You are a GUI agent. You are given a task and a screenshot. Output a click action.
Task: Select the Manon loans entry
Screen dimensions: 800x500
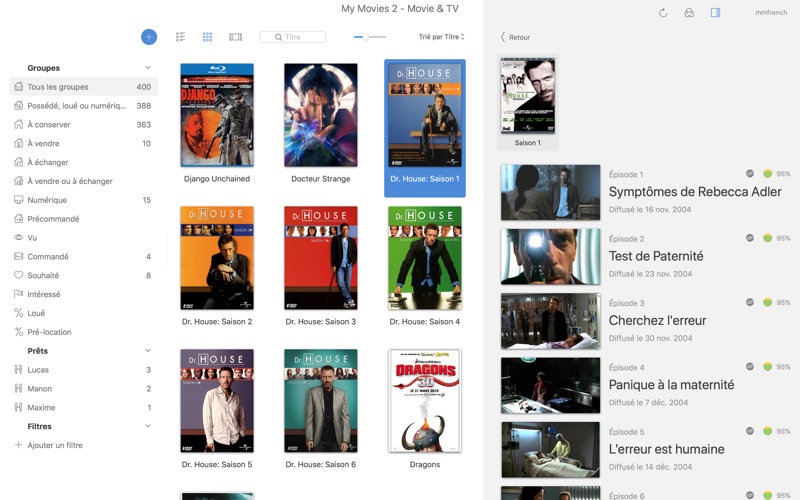[x=83, y=388]
